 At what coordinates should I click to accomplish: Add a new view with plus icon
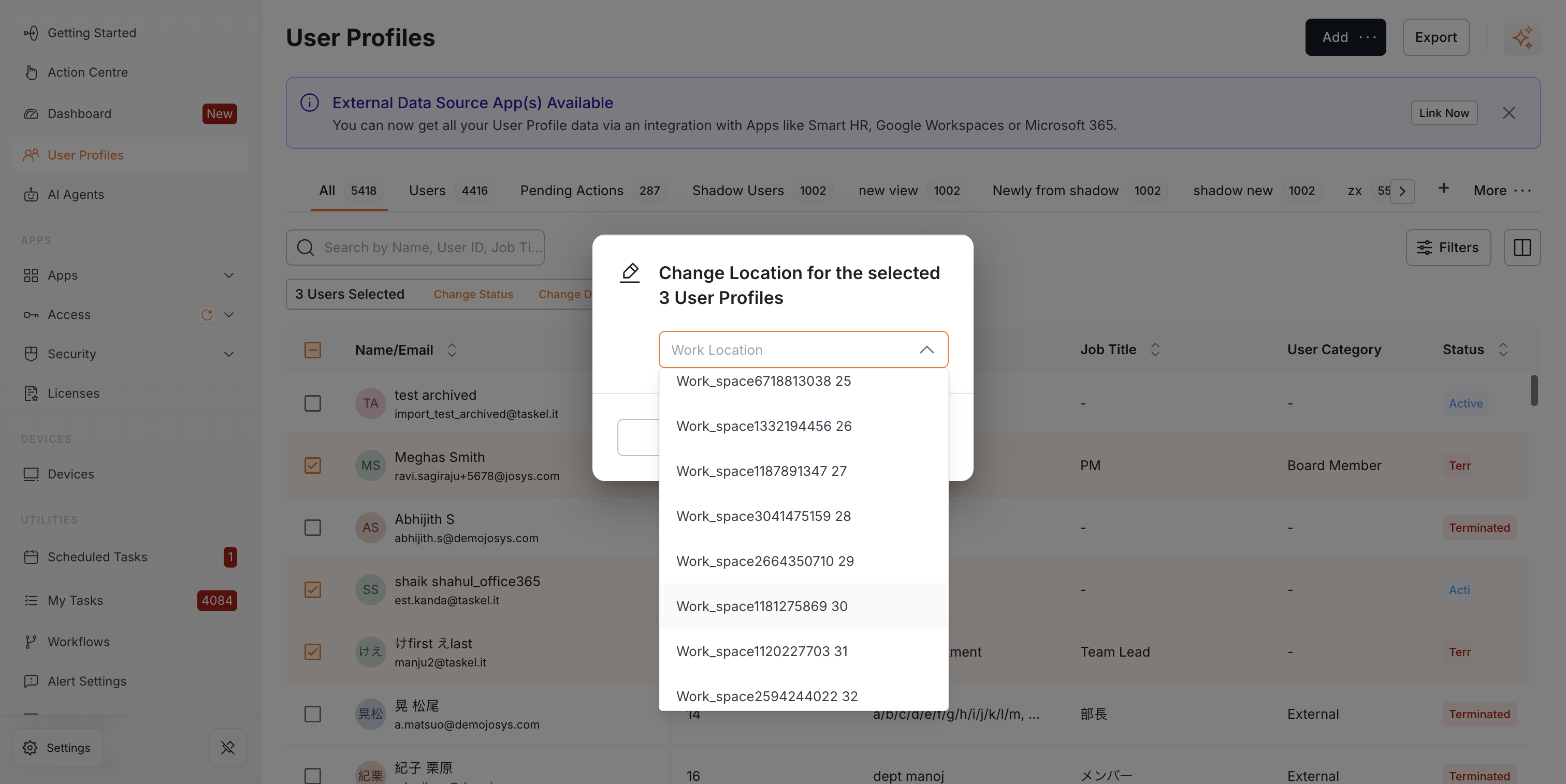click(x=1444, y=189)
